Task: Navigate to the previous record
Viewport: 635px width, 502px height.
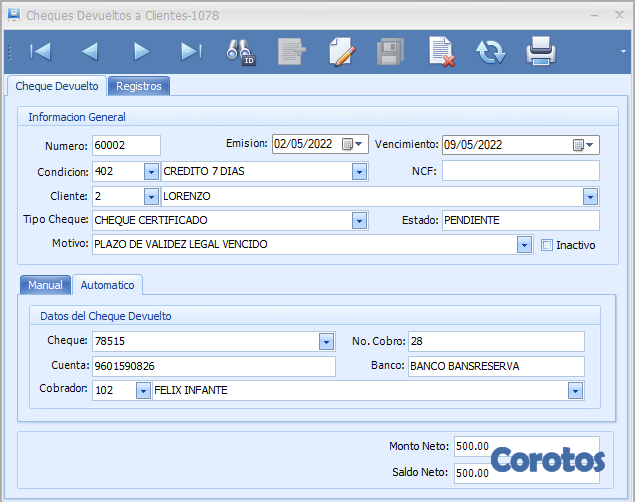Action: 90,51
